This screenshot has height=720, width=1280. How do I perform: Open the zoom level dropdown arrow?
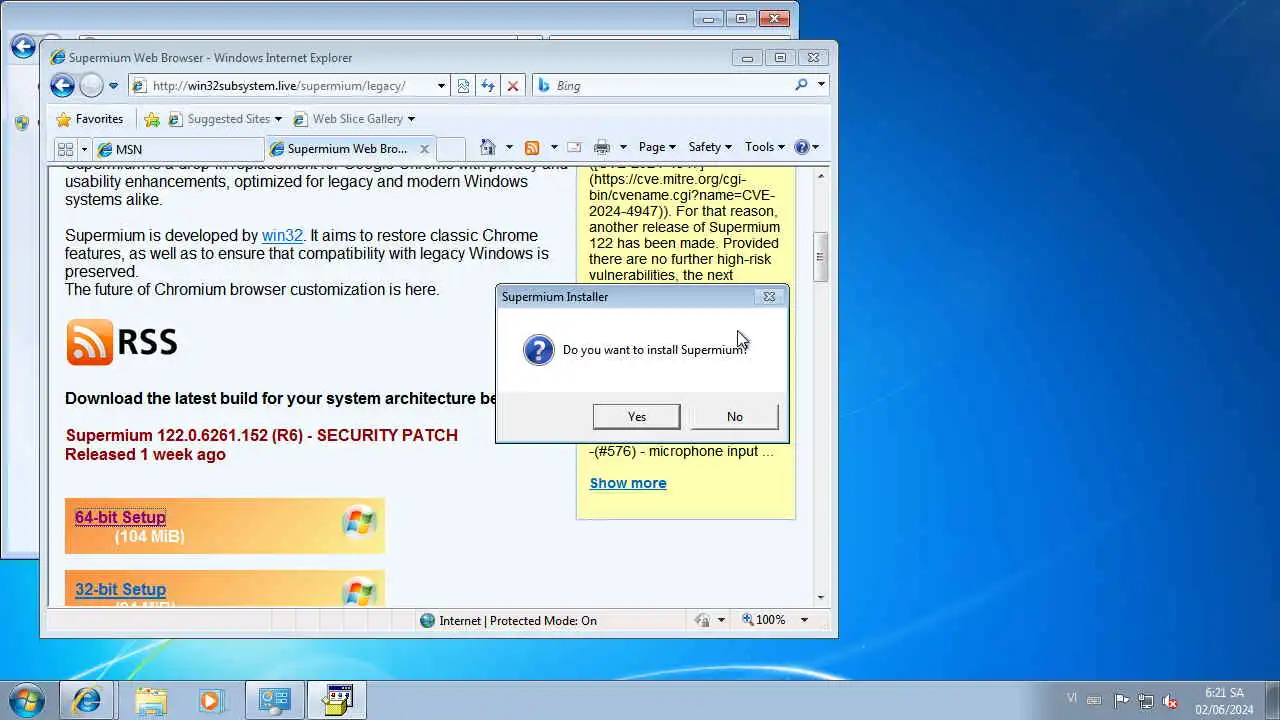[804, 620]
